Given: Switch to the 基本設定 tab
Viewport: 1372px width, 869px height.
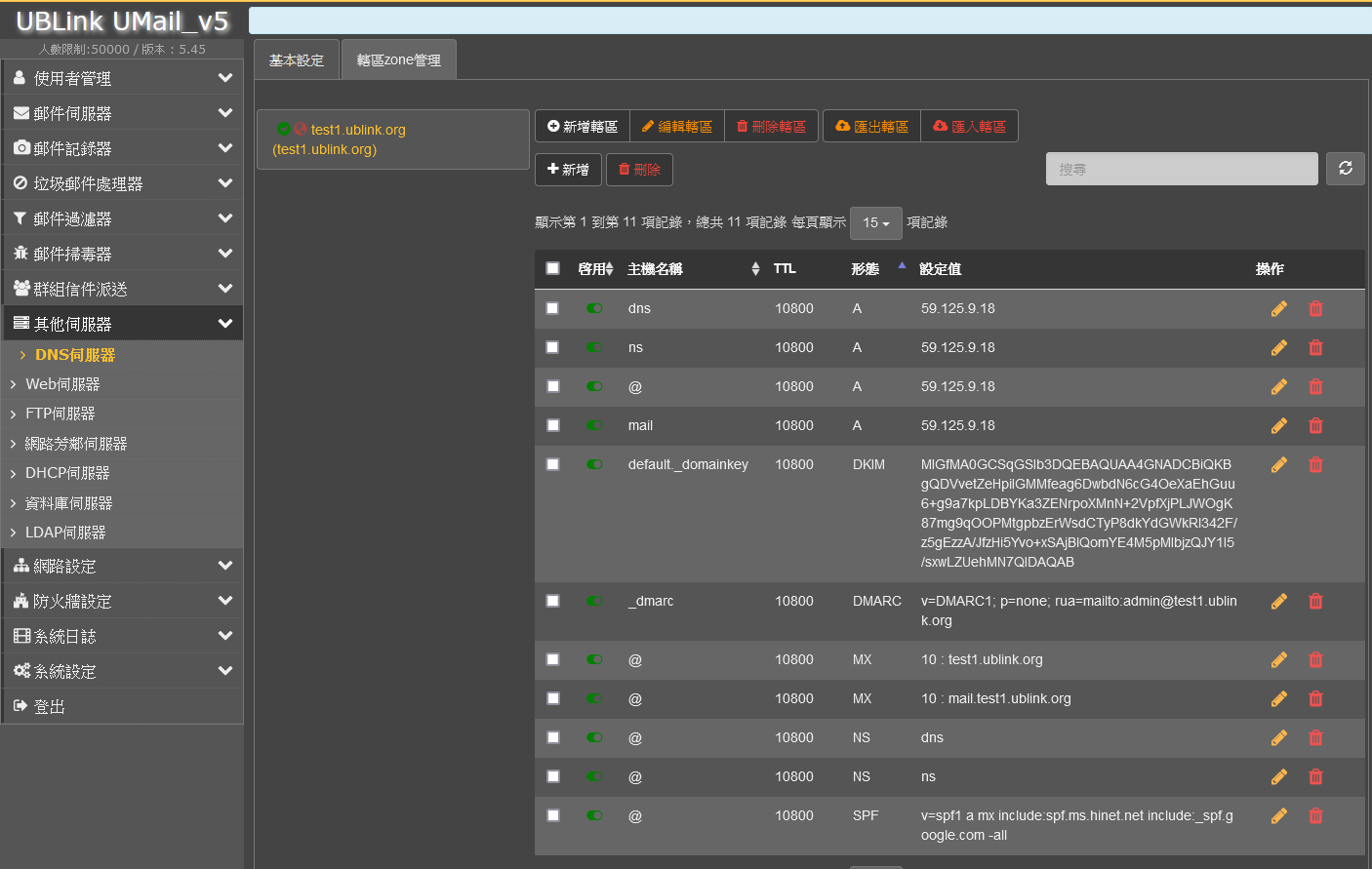Looking at the screenshot, I should (297, 60).
